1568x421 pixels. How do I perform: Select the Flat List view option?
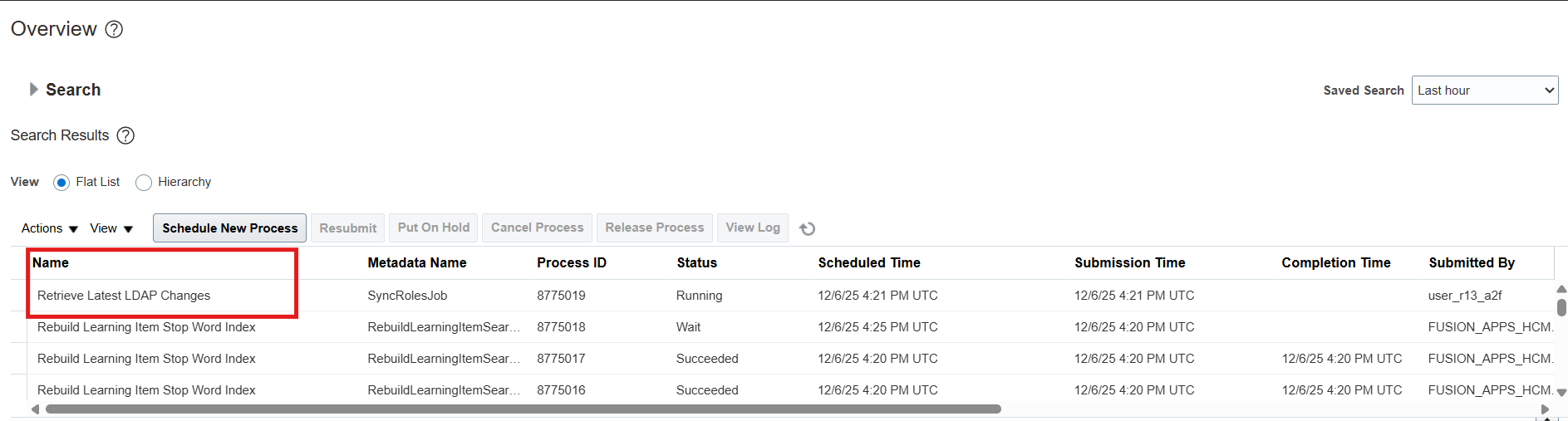coord(61,183)
